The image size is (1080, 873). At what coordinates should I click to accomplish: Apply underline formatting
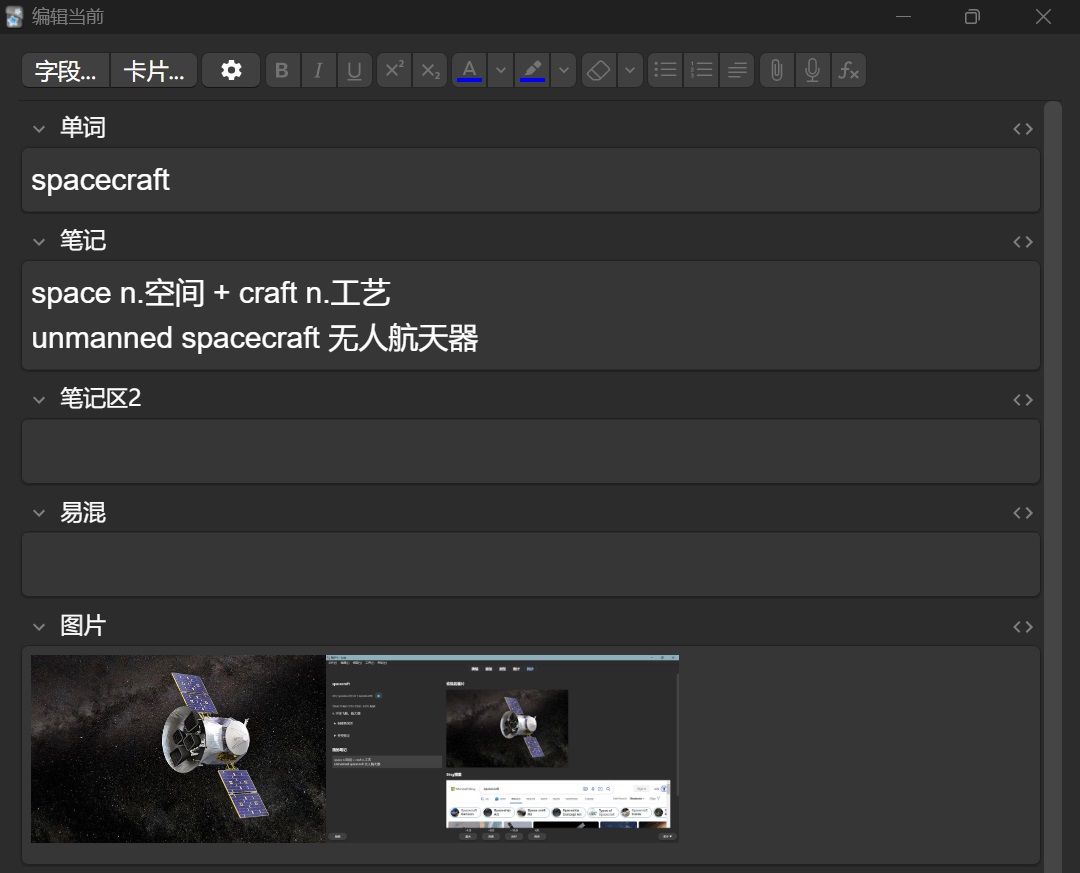pos(354,71)
